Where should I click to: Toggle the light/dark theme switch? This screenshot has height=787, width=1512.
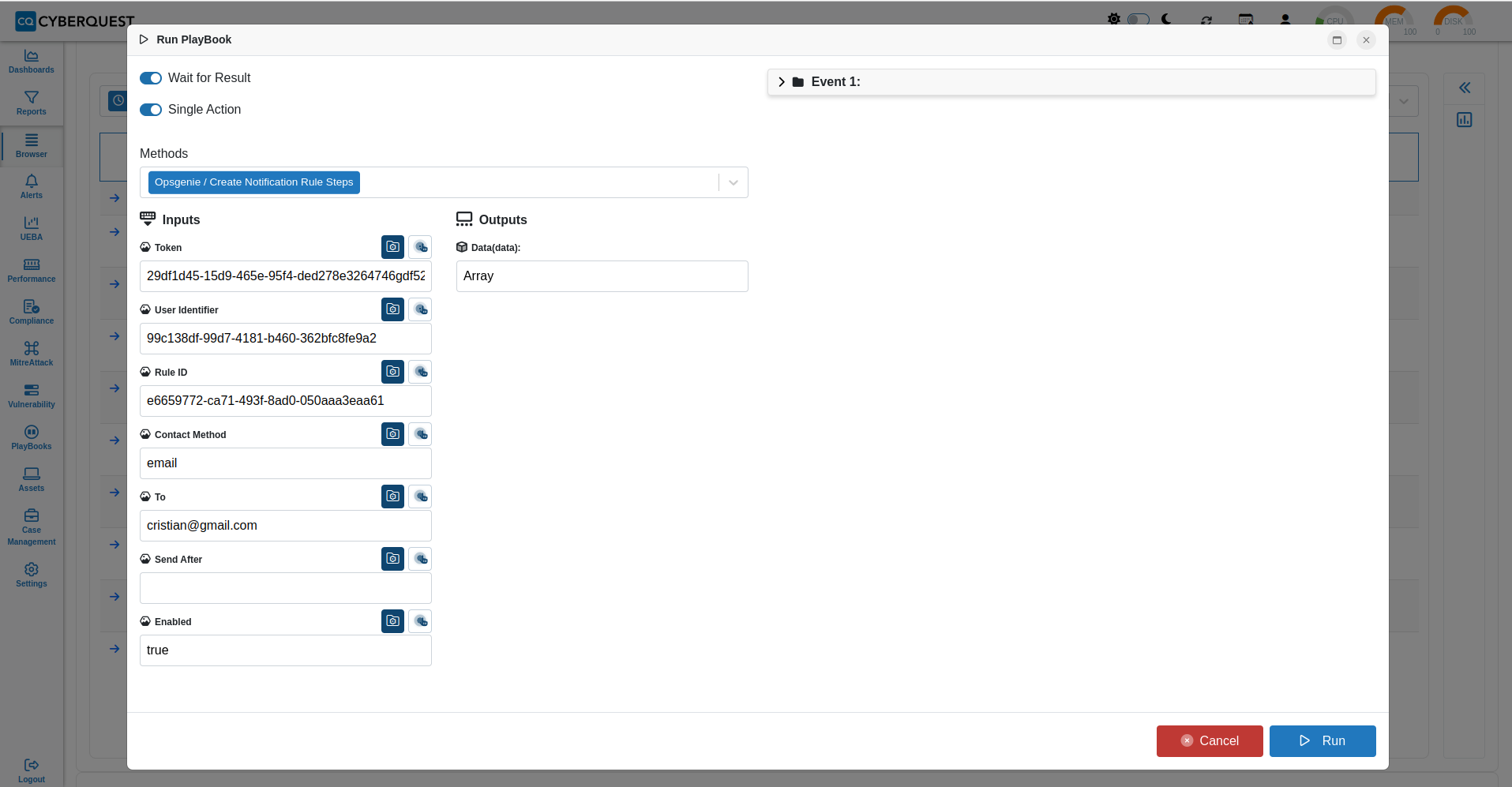point(1138,19)
